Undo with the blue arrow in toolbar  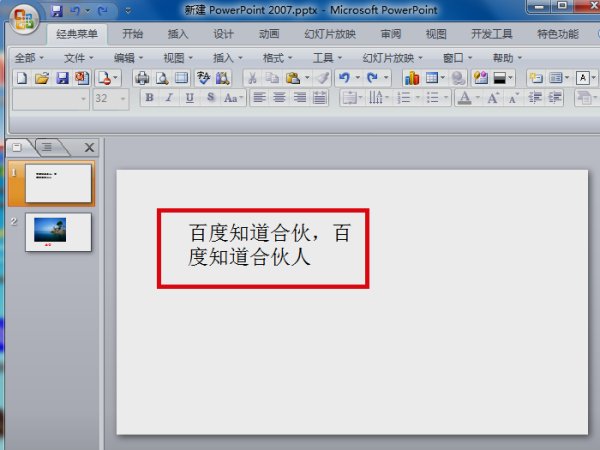[344, 78]
